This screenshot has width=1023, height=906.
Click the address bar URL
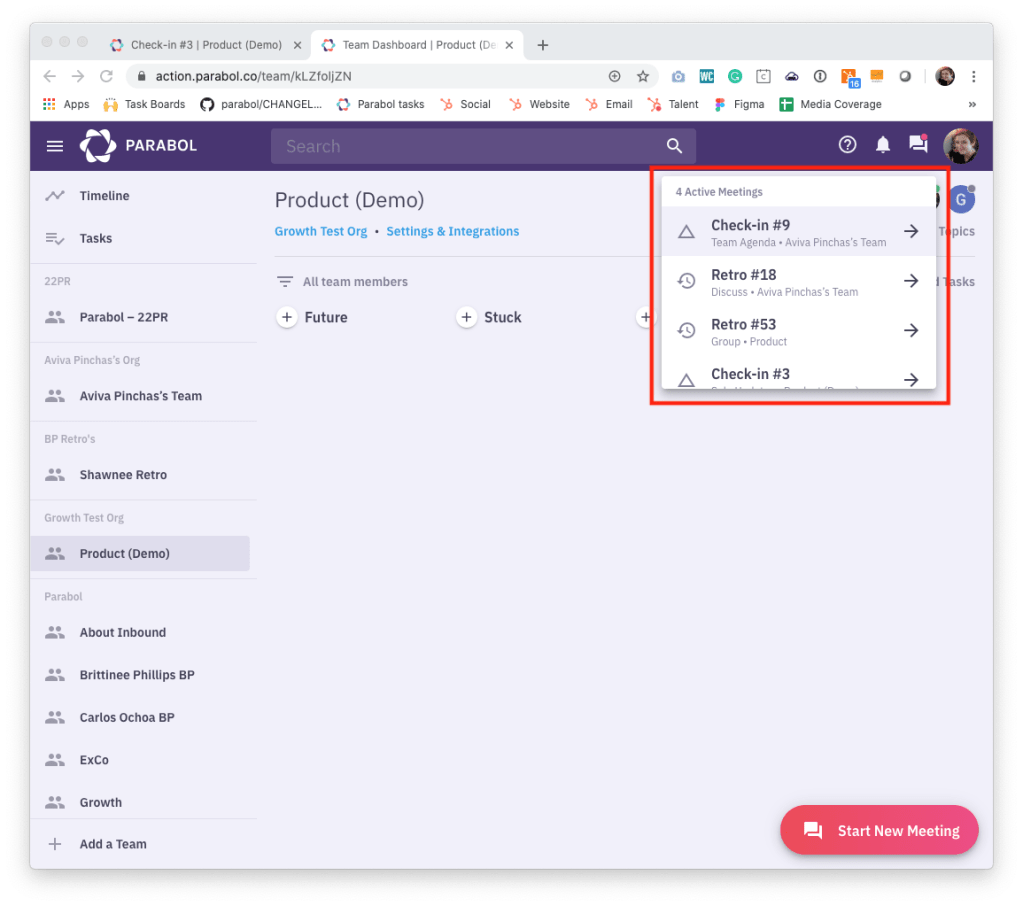coord(253,76)
